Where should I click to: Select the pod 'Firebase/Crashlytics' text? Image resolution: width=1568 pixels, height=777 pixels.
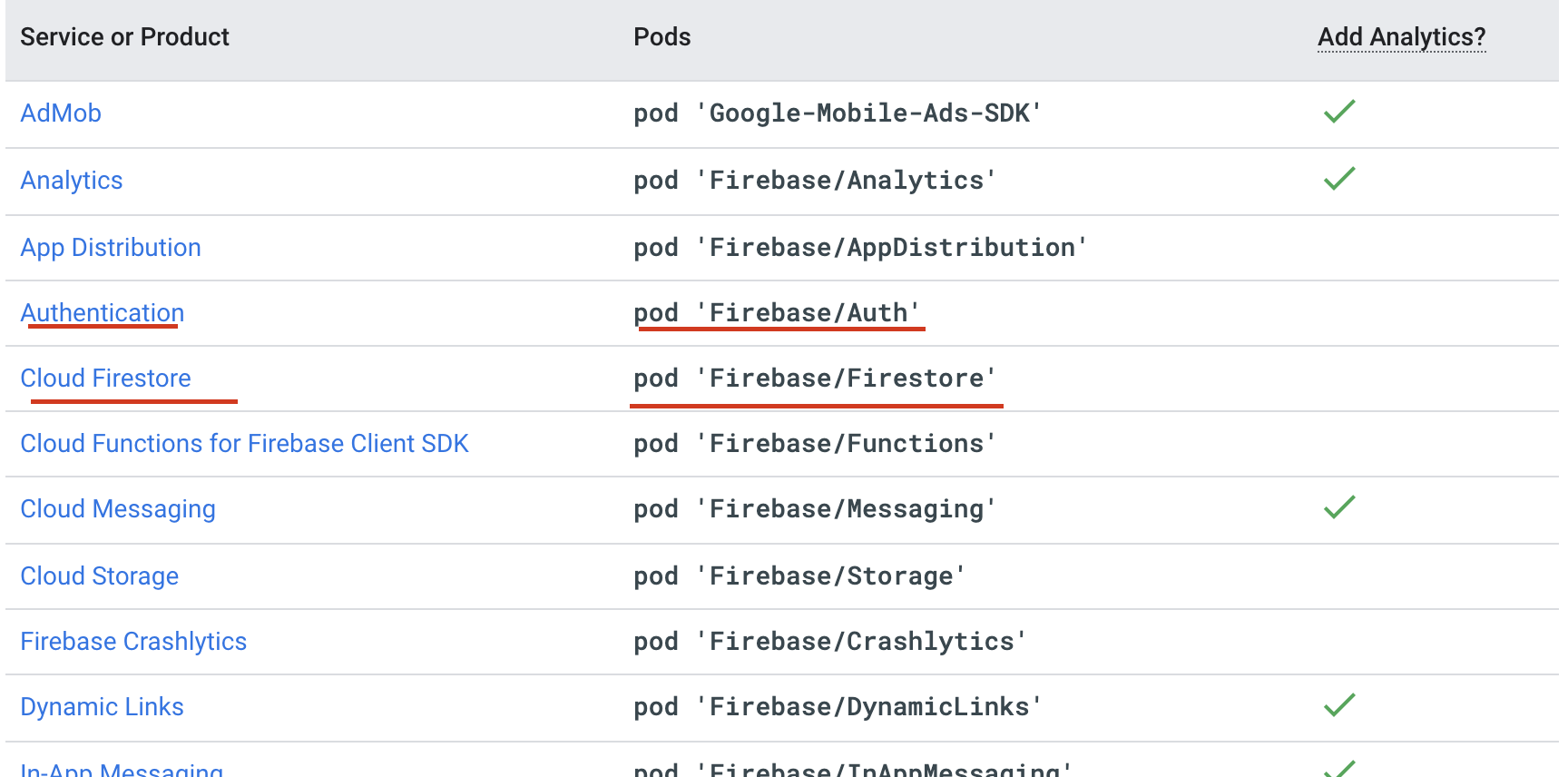(x=830, y=642)
